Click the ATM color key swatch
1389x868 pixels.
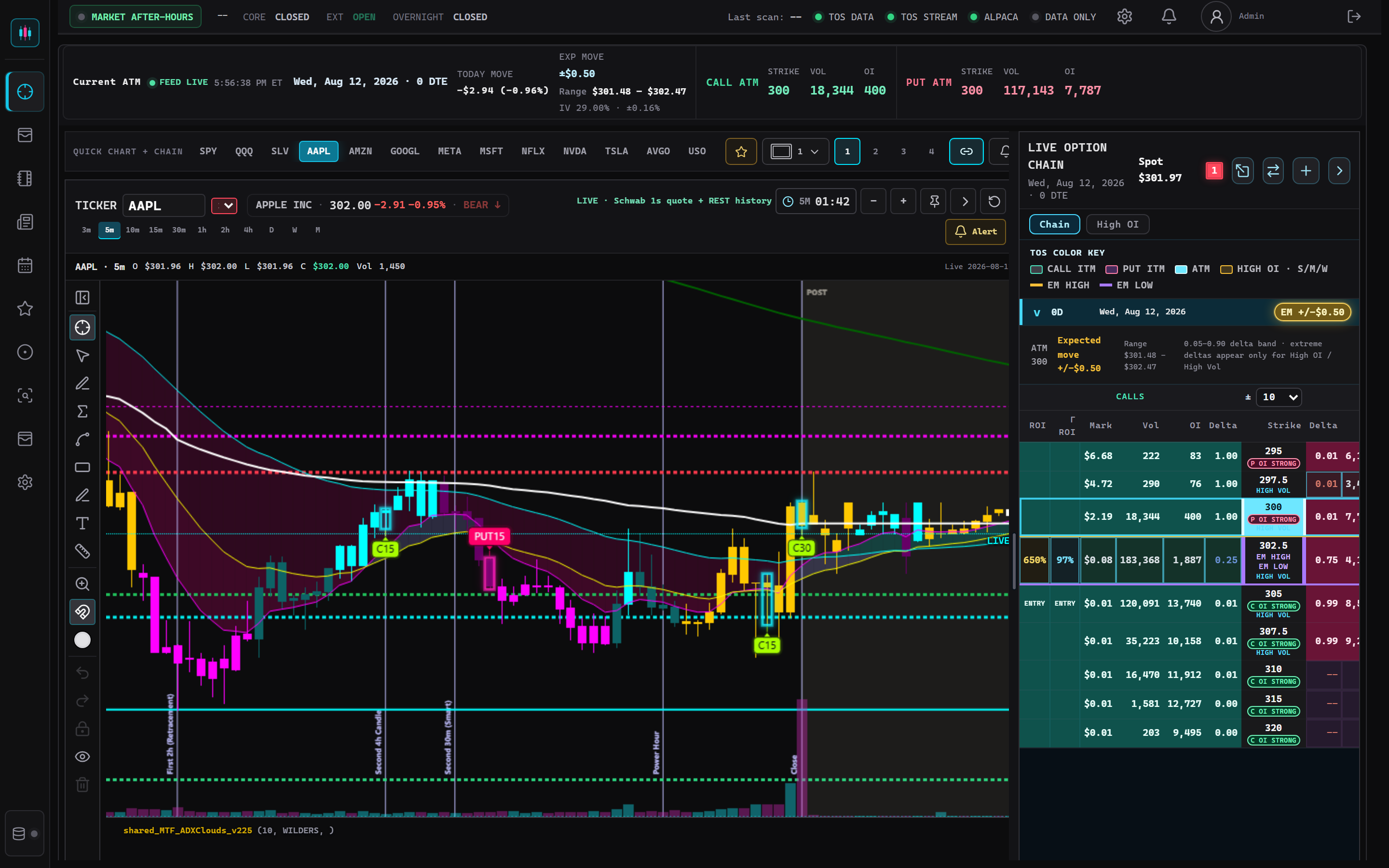pos(1181,269)
